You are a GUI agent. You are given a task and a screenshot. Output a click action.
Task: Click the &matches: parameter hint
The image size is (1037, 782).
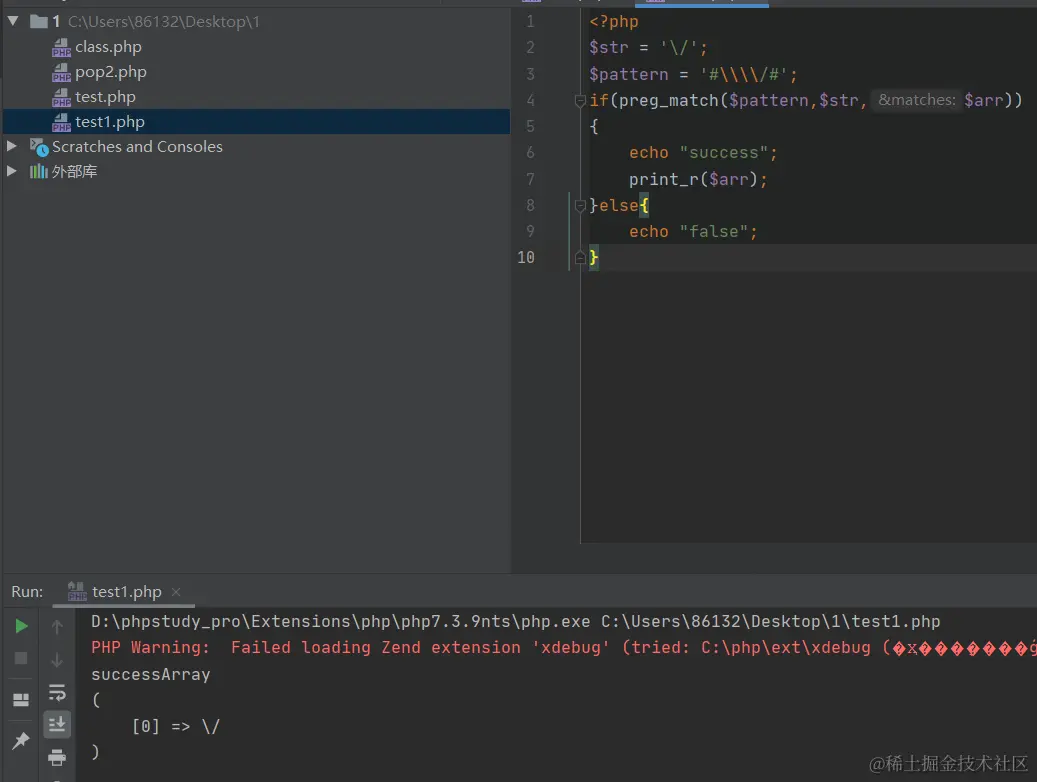pyautogui.click(x=917, y=100)
